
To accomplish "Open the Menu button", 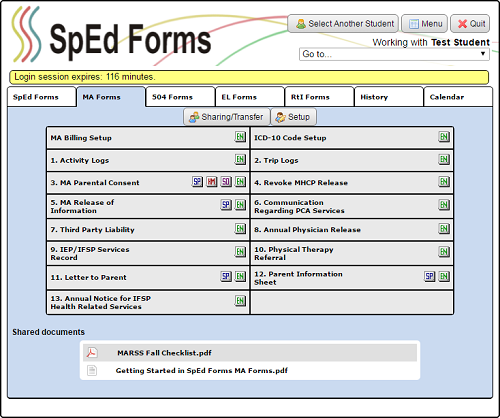I will 424,24.
